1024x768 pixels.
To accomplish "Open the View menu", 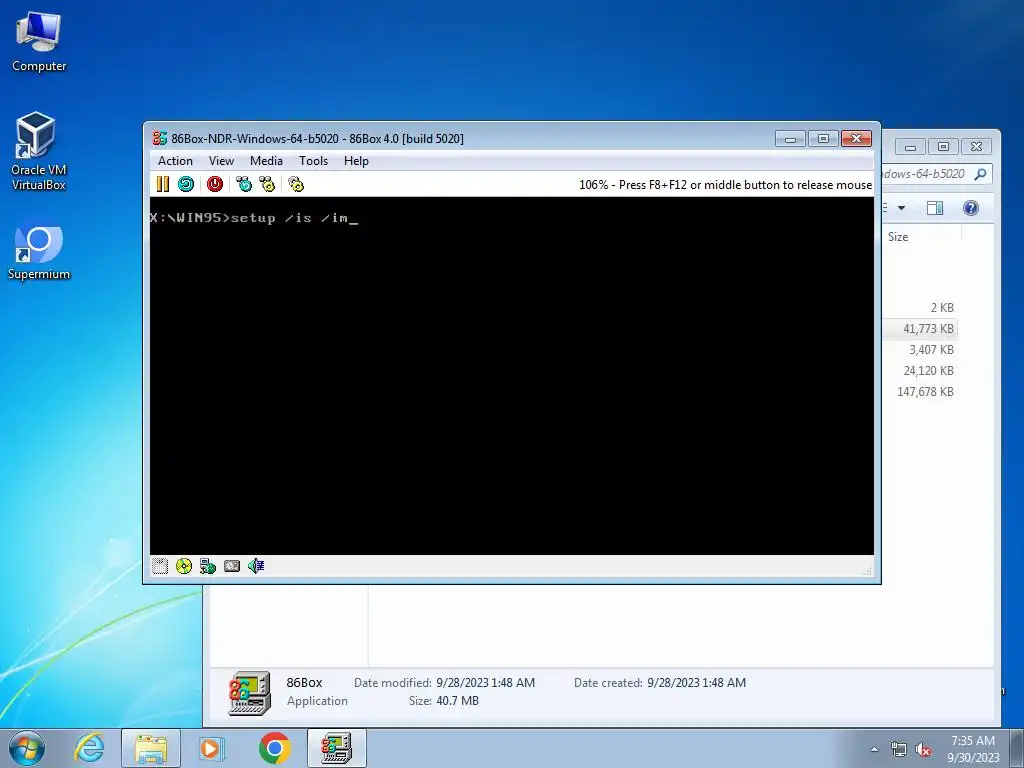I will click(x=221, y=161).
